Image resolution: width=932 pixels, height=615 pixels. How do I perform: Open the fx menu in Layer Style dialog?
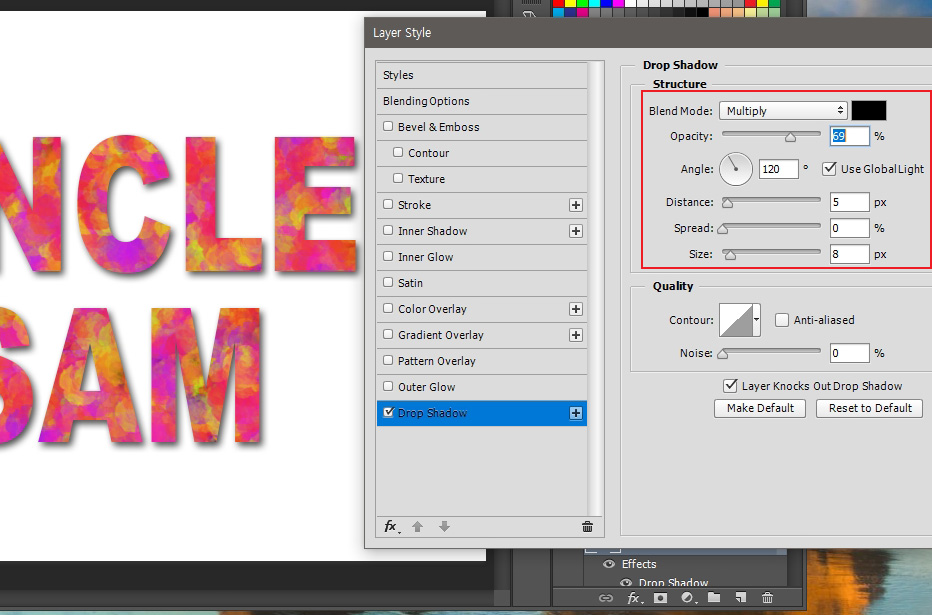tap(391, 526)
